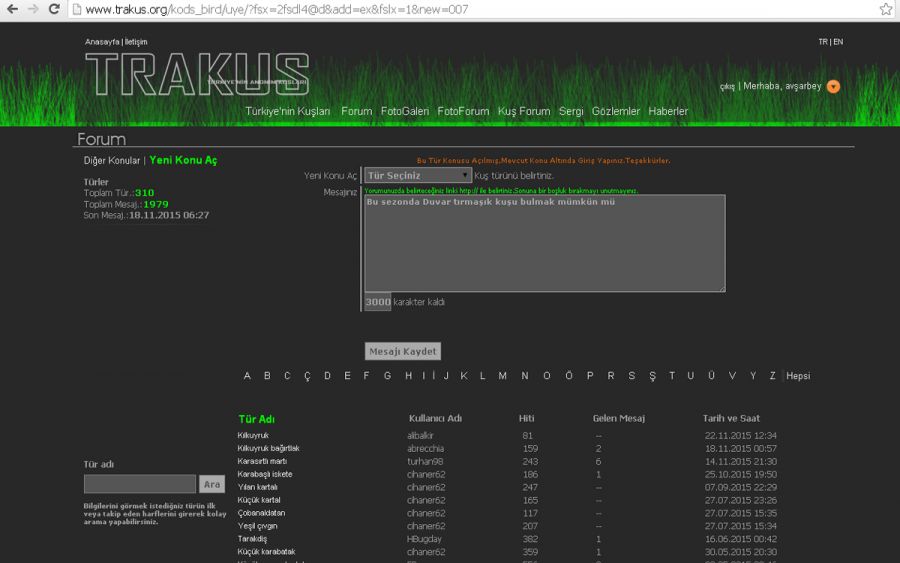The width and height of the screenshot is (900, 563).
Task: Click the Diğer Konular link
Action: point(111,160)
